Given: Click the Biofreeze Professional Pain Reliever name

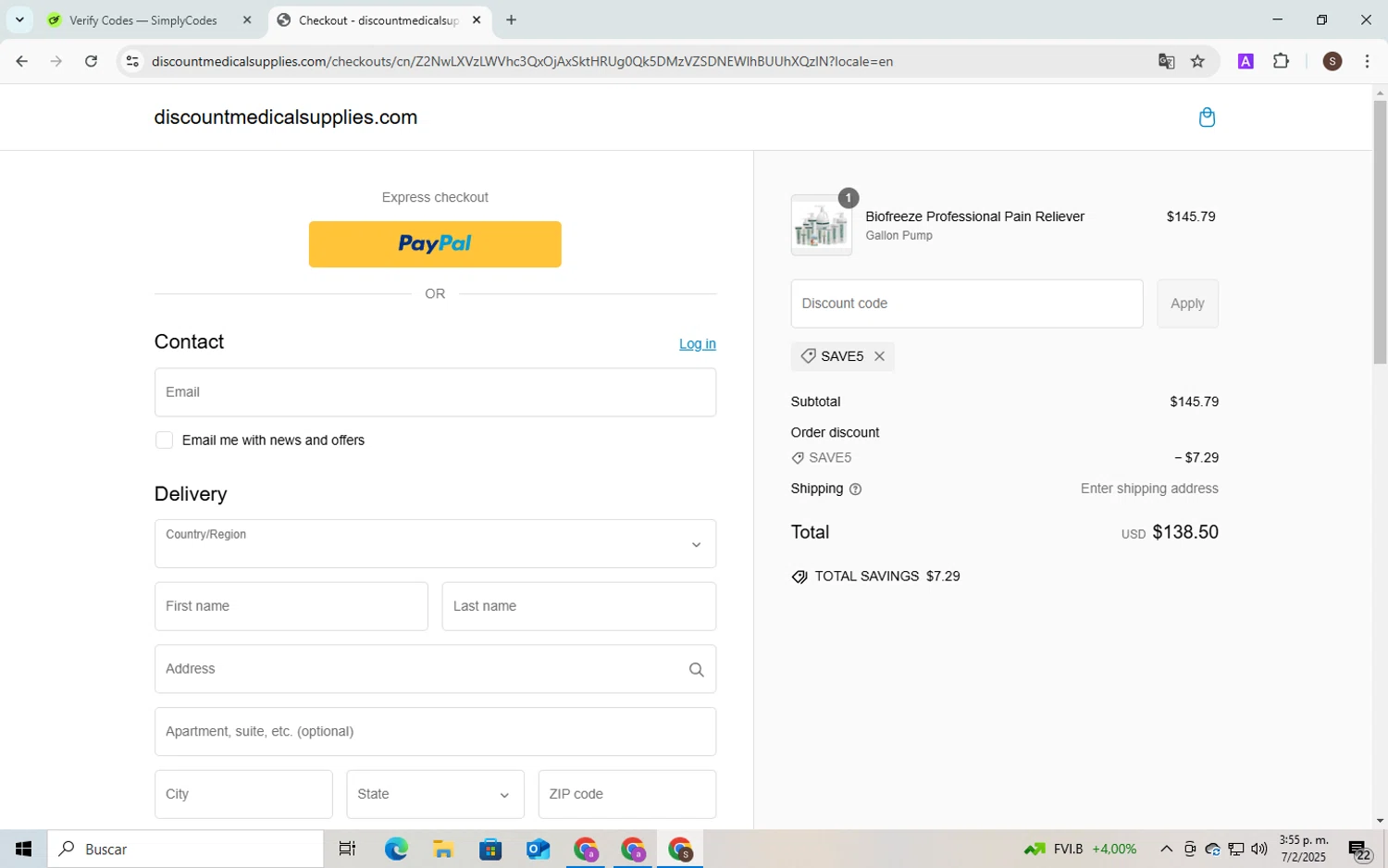Looking at the screenshot, I should (974, 217).
